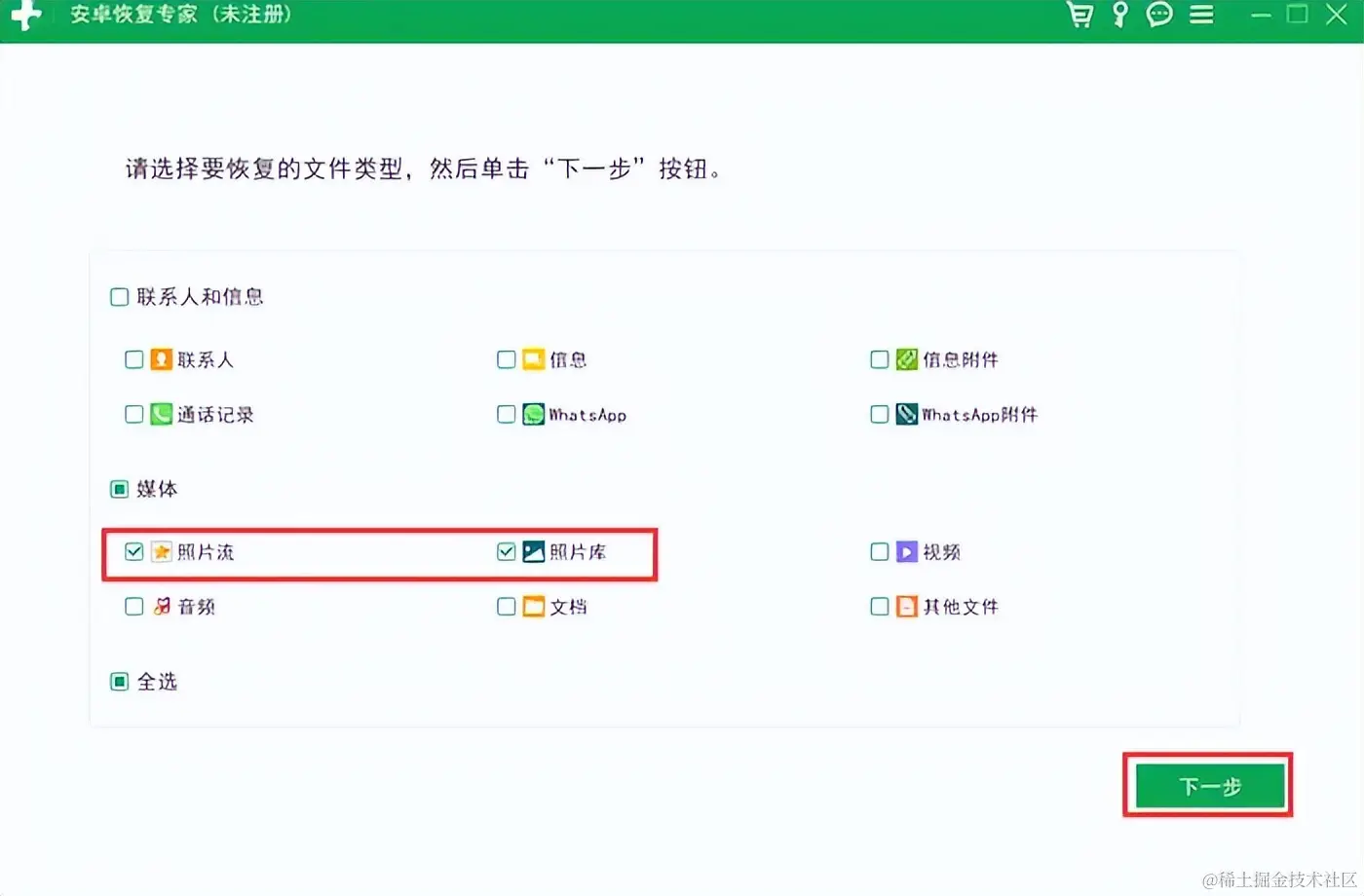The image size is (1364, 896).
Task: Toggle the 联系人和信息 group checkbox
Action: tap(120, 297)
